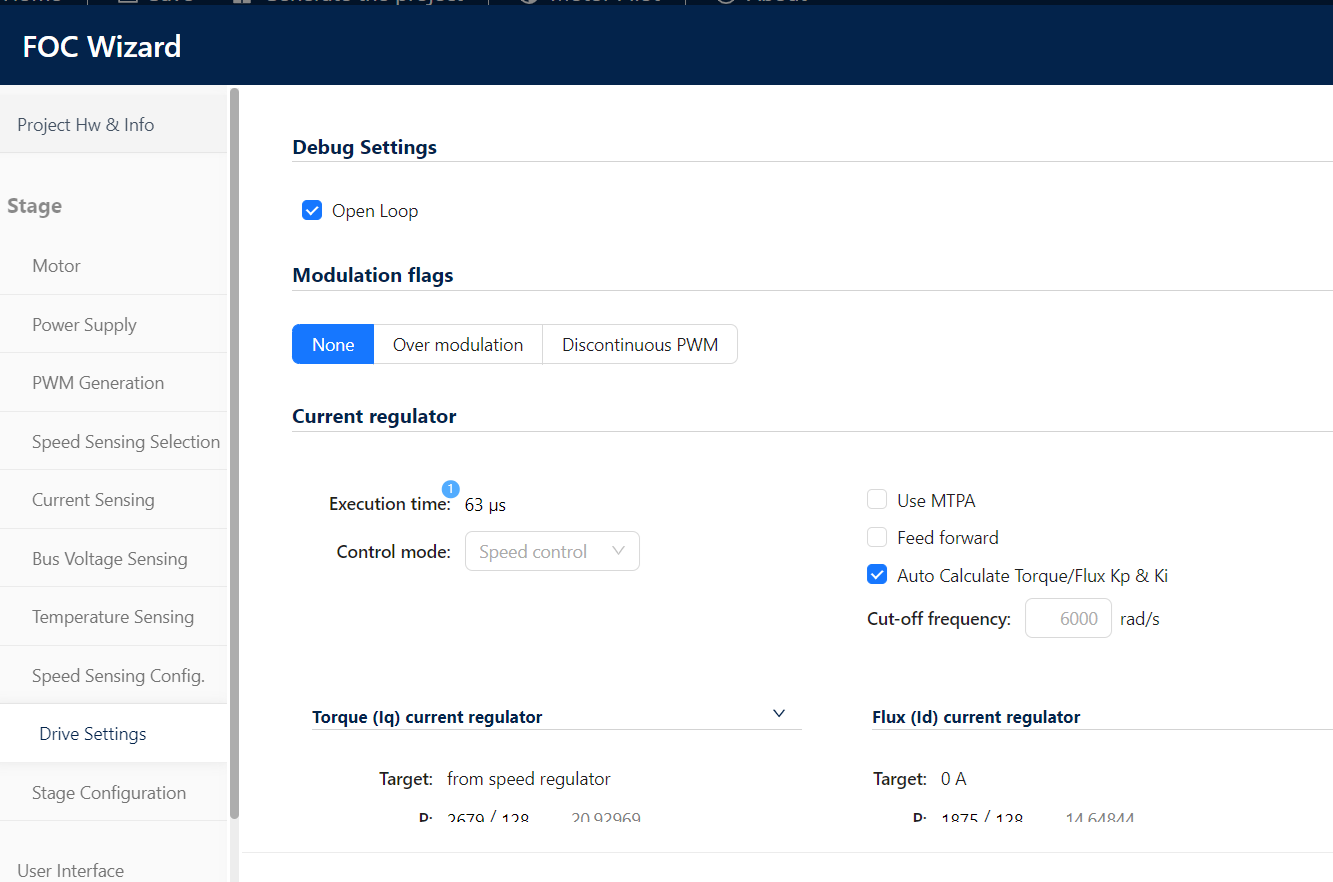This screenshot has height=882, width=1333.
Task: Click the sidebar vertical scrollbar
Action: click(235, 450)
